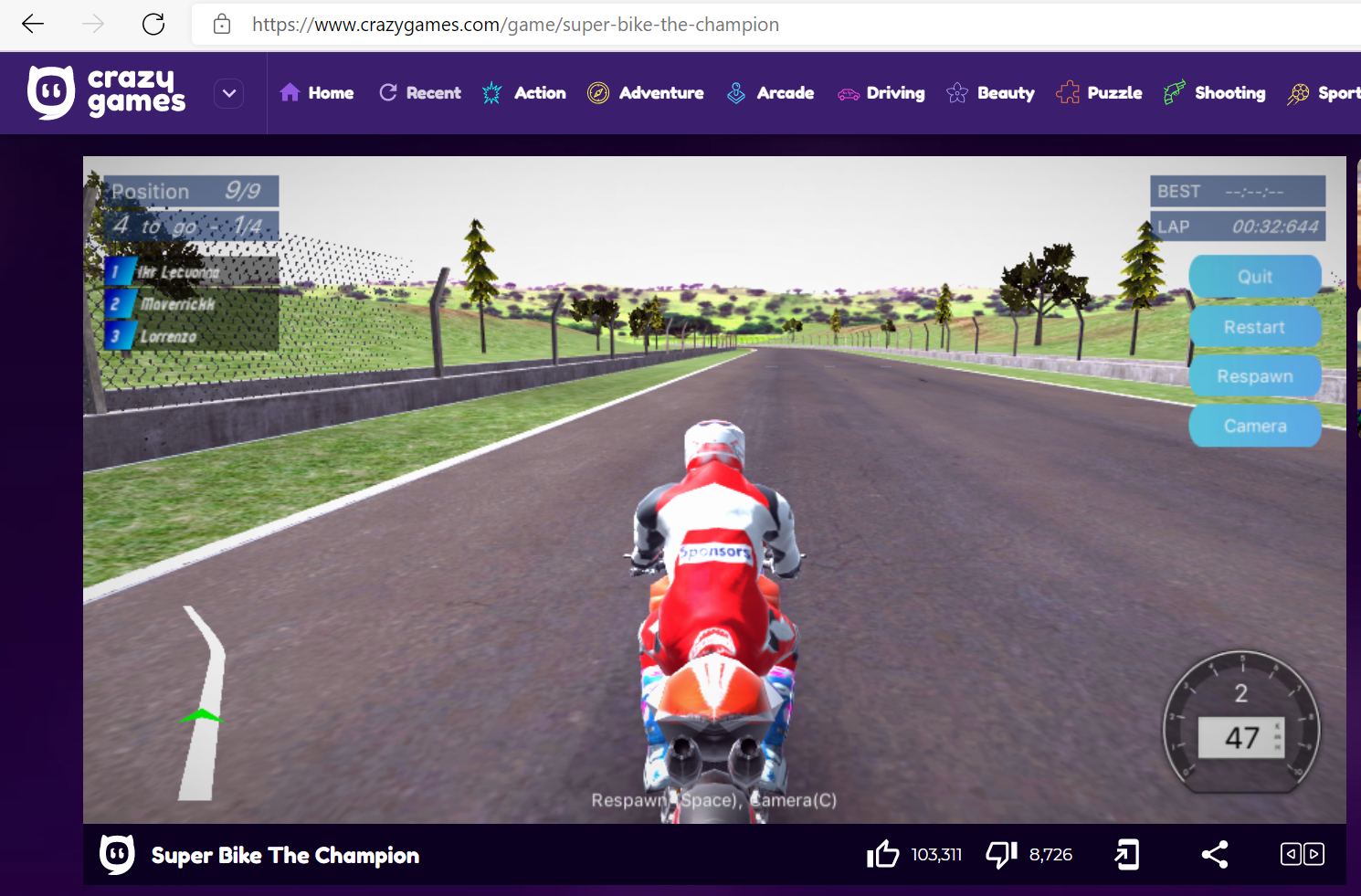The height and width of the screenshot is (896, 1361).
Task: Click the open-on-device icon
Action: (1127, 854)
